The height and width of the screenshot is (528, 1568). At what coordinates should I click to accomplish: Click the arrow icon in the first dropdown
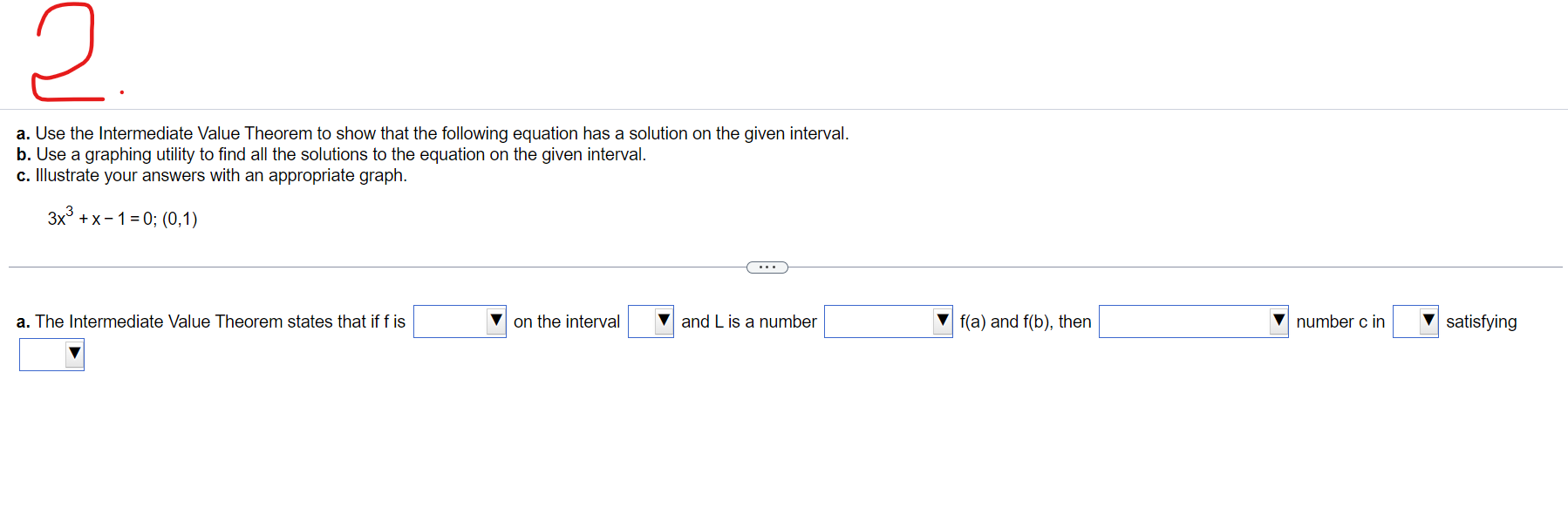point(495,321)
